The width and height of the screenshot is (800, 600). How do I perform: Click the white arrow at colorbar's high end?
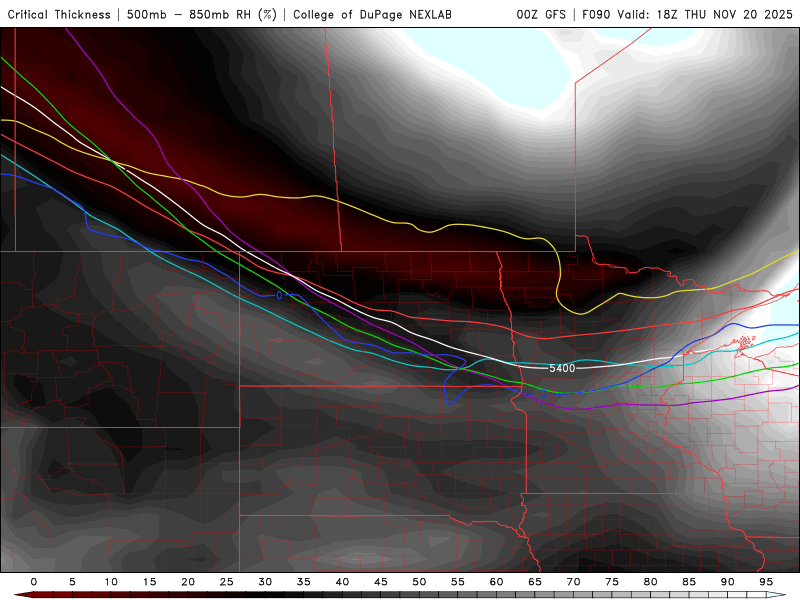click(x=776, y=595)
